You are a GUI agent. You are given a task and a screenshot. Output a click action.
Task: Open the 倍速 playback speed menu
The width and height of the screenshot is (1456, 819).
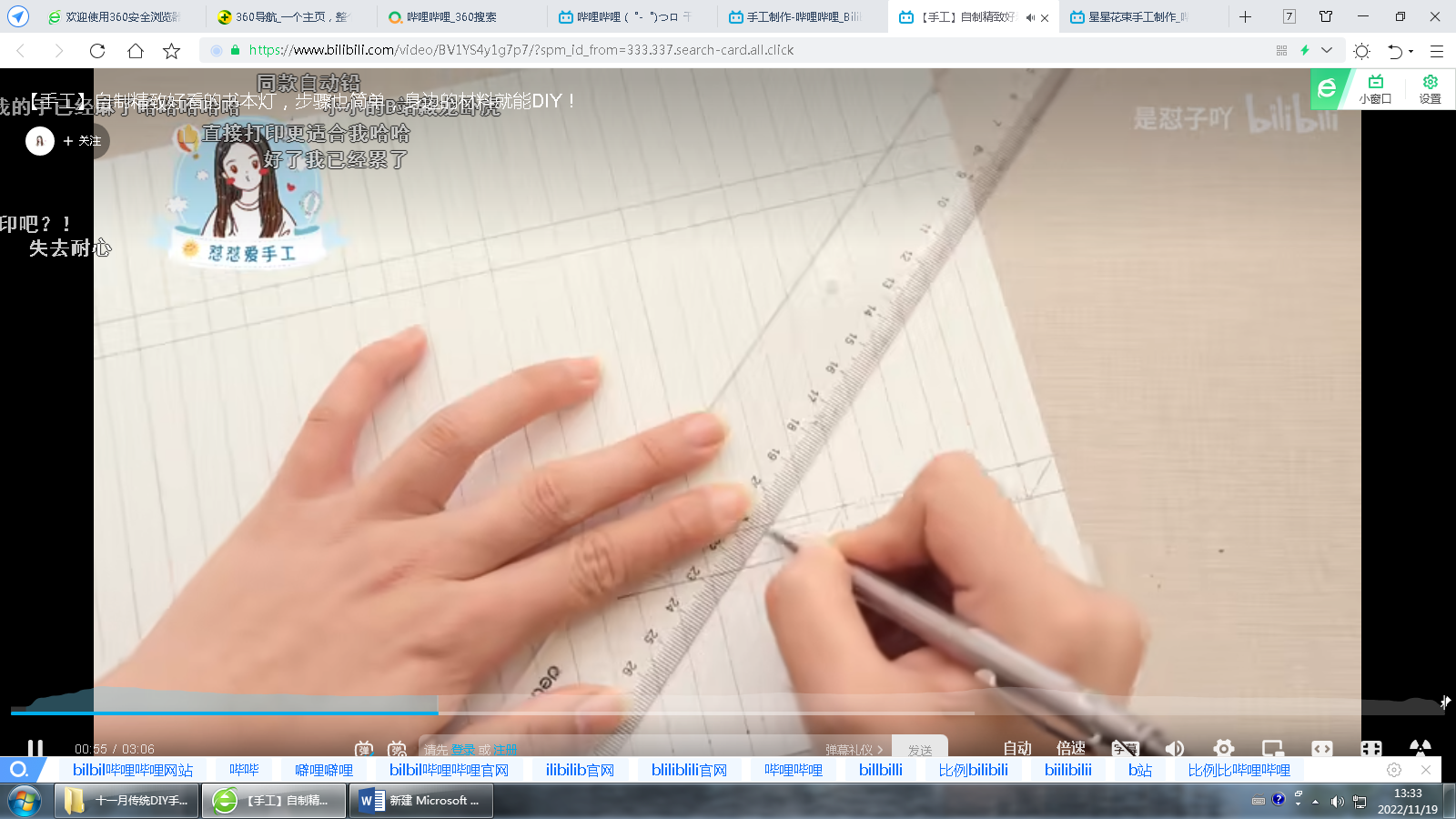pos(1071,748)
